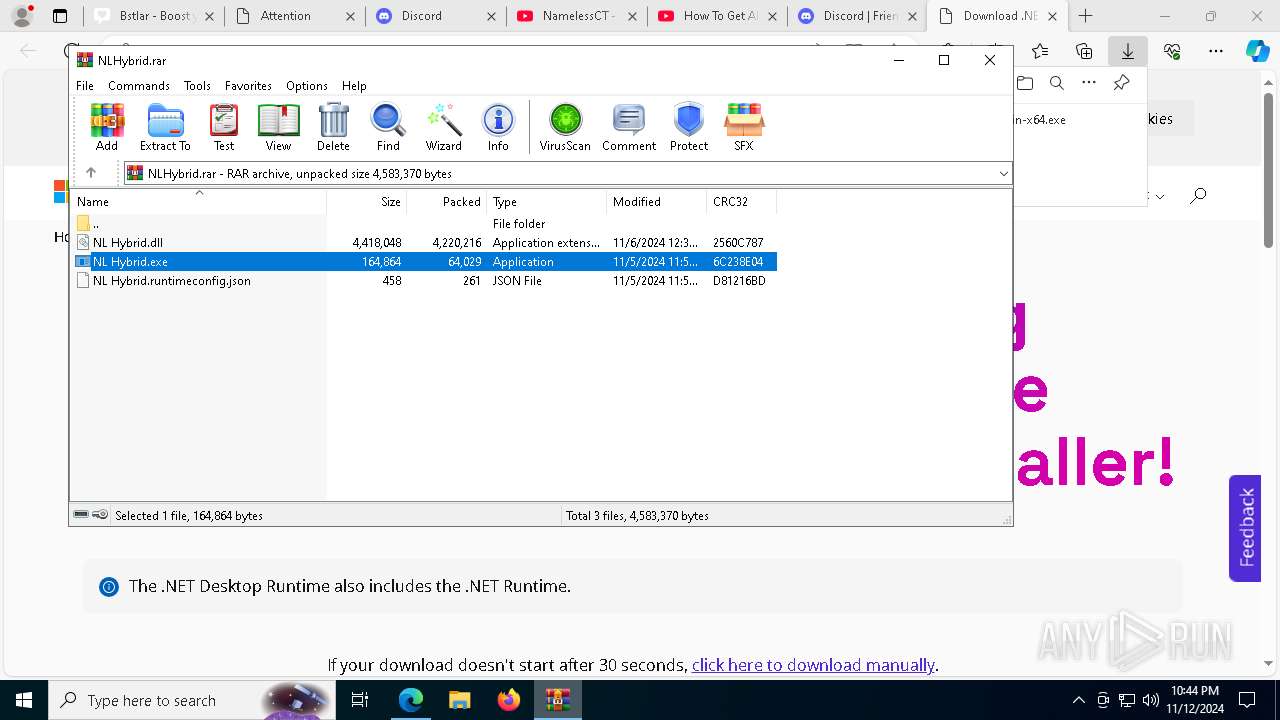Open the Copilot icon in Edge
This screenshot has width=1280, height=720.
click(x=1257, y=51)
